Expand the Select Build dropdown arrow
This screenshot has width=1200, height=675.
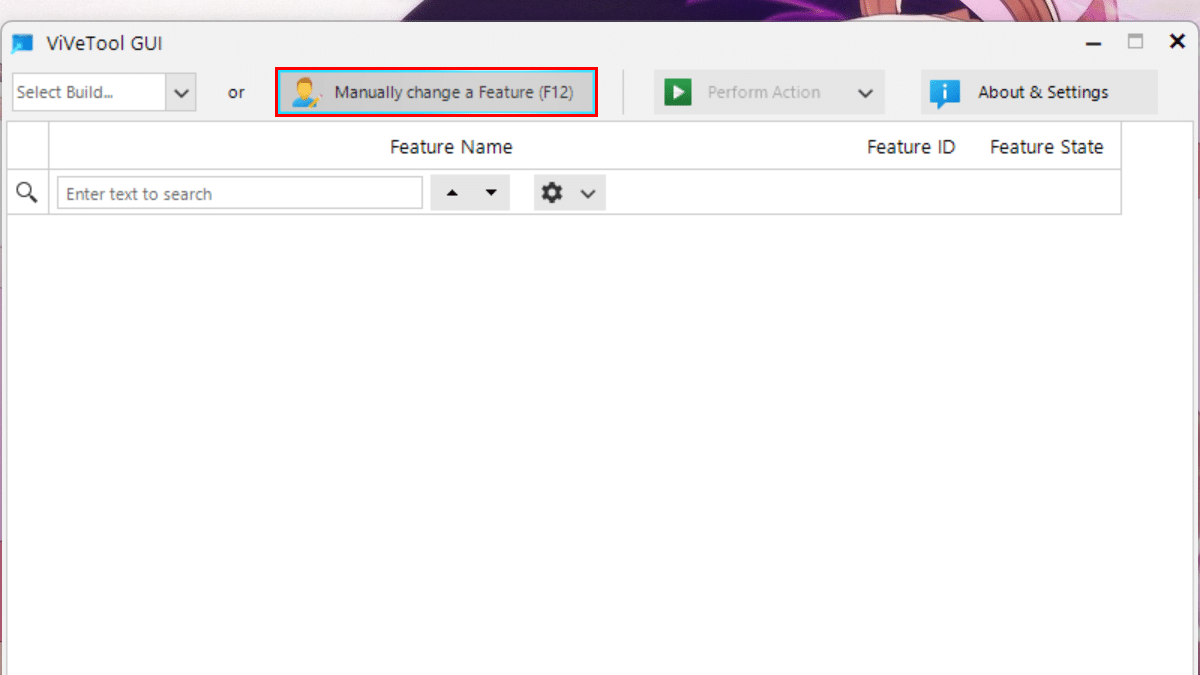tap(181, 92)
